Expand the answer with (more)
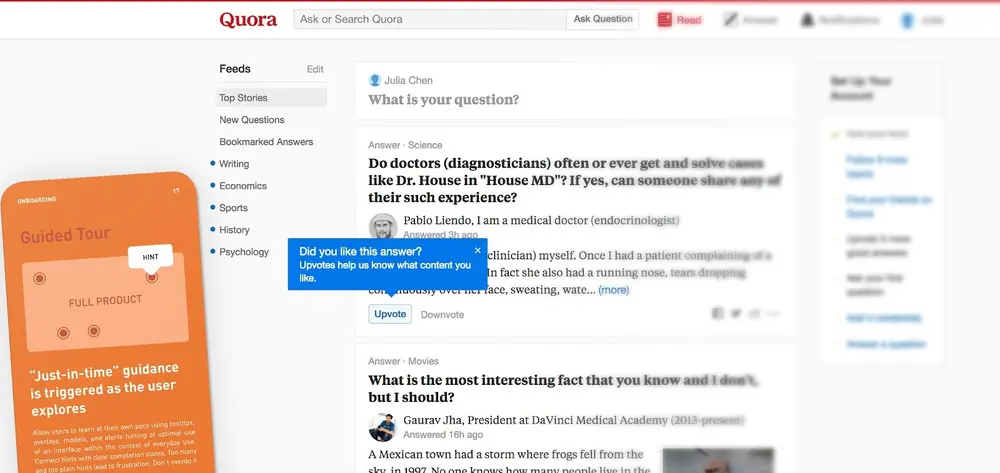 pos(614,290)
